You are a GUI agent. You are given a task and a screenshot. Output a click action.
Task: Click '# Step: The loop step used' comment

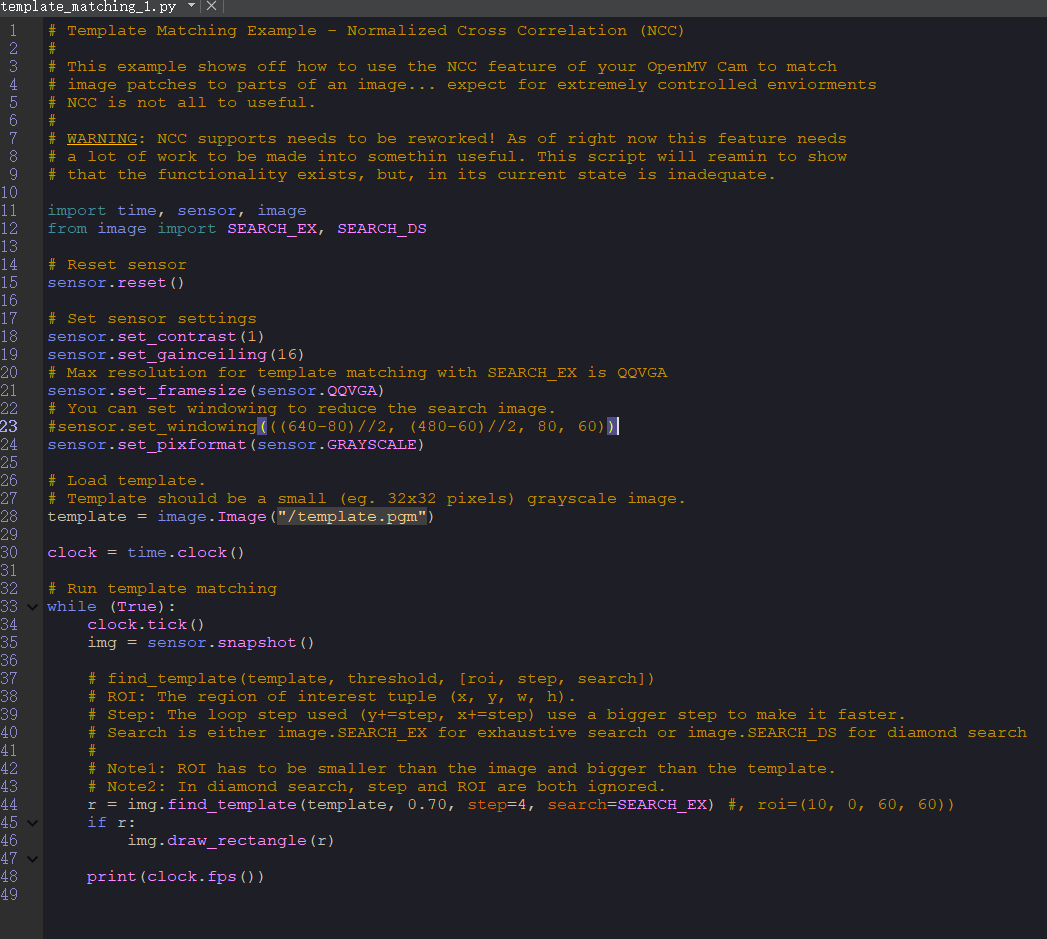pyautogui.click(x=496, y=715)
